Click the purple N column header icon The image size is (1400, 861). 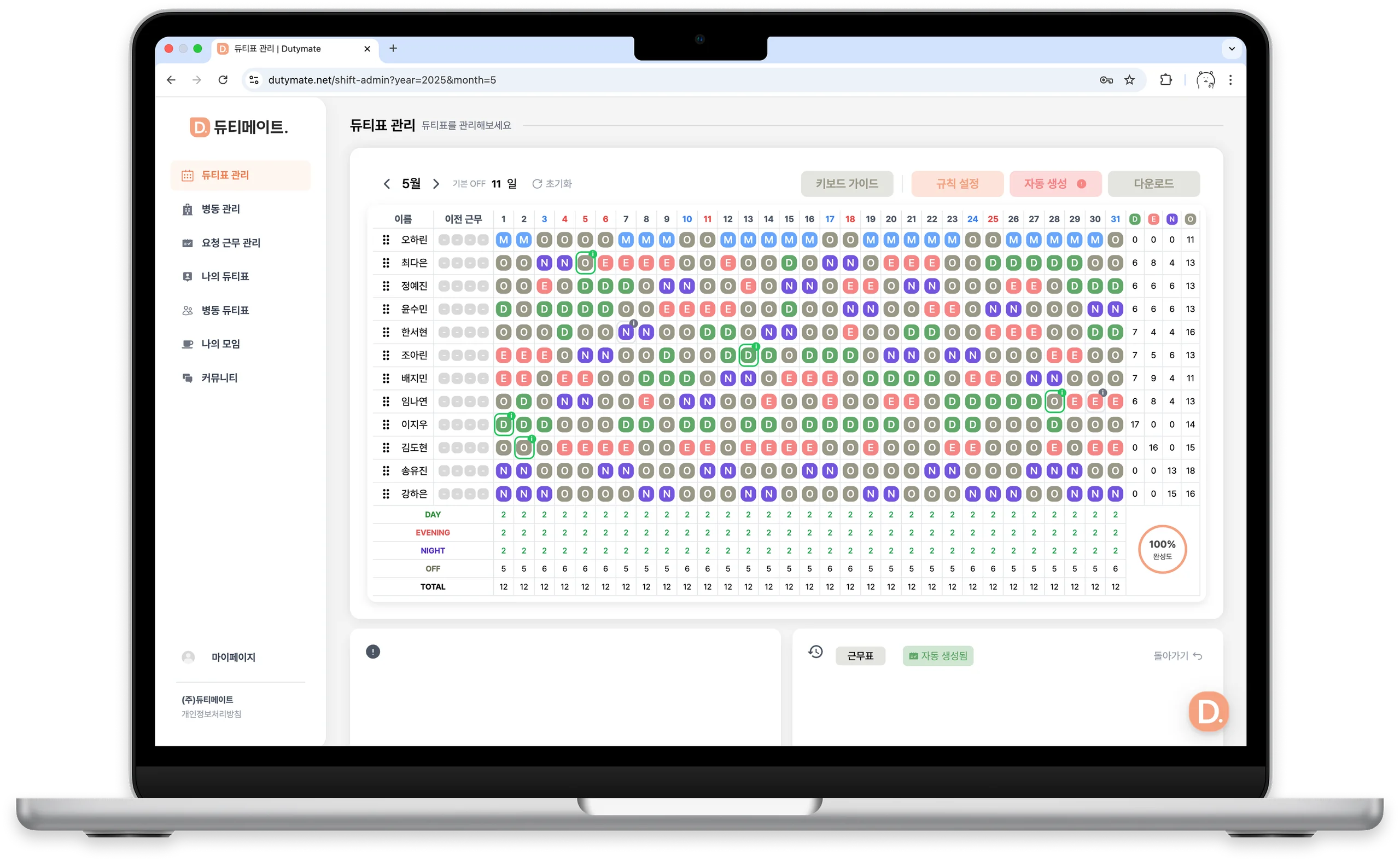click(x=1172, y=219)
